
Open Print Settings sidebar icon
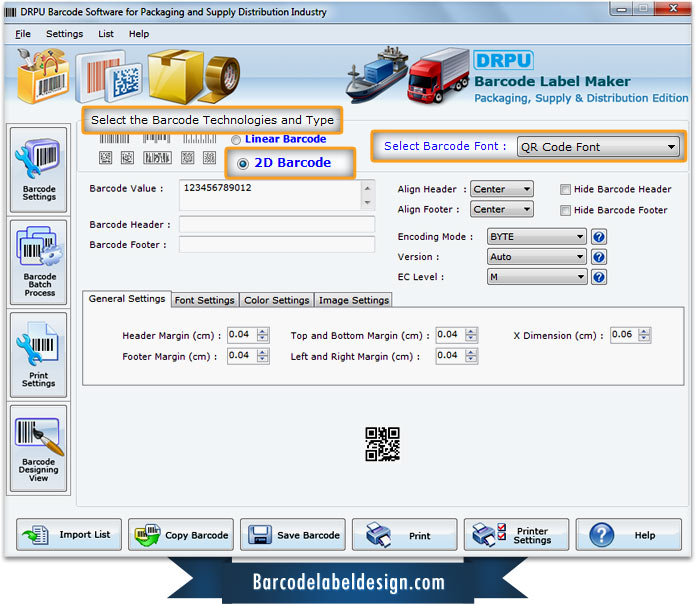39,355
